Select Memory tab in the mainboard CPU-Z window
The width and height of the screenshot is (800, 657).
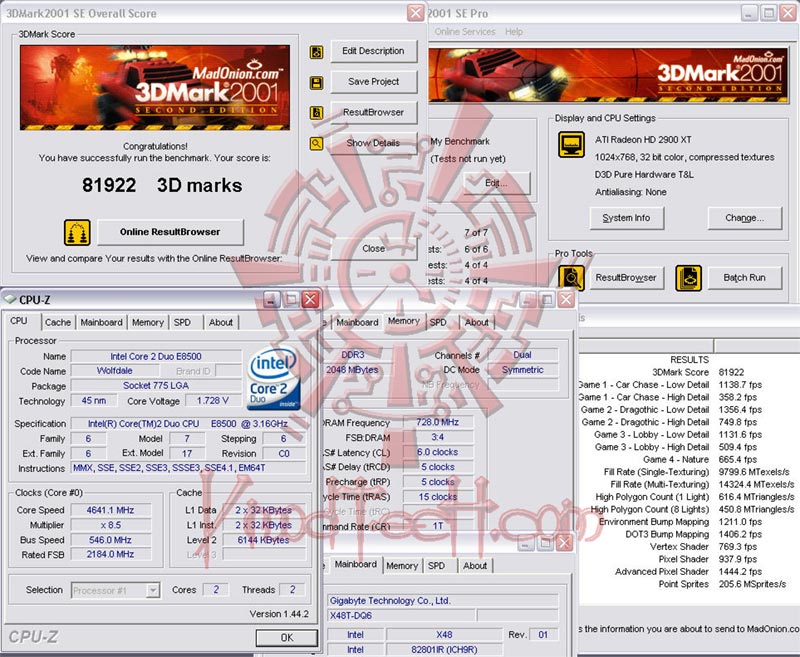point(402,566)
